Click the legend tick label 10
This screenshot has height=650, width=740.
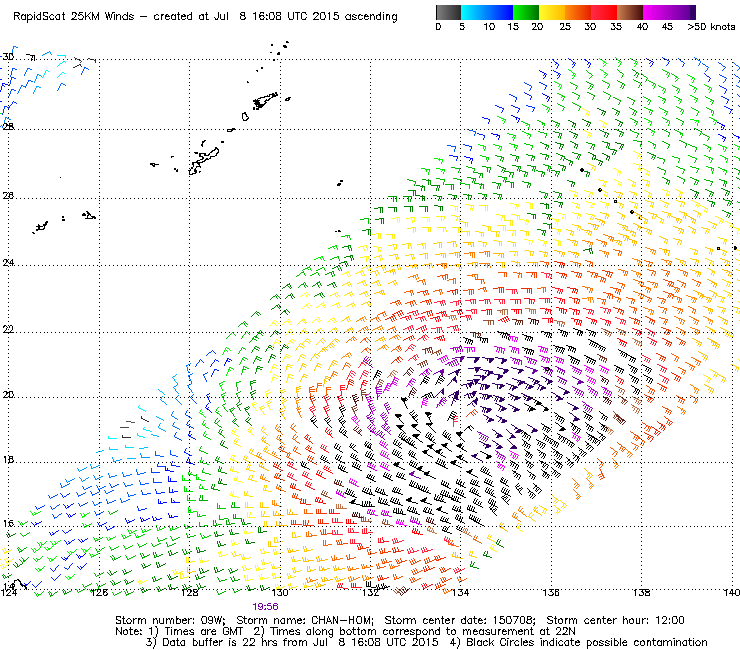tap(489, 27)
